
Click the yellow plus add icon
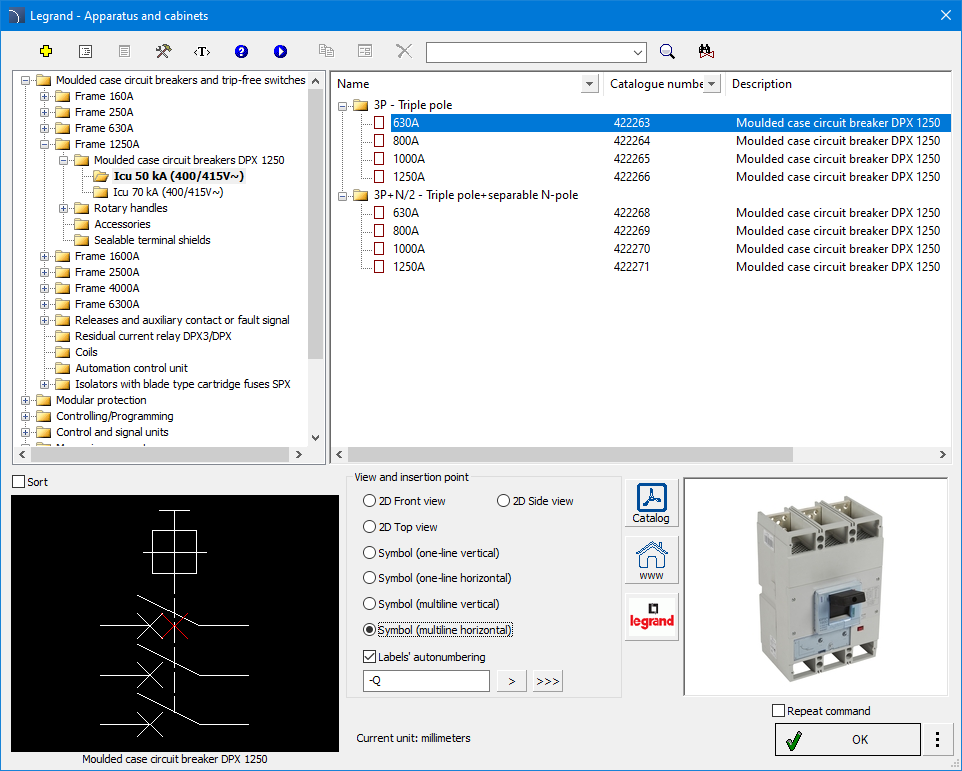coord(46,52)
